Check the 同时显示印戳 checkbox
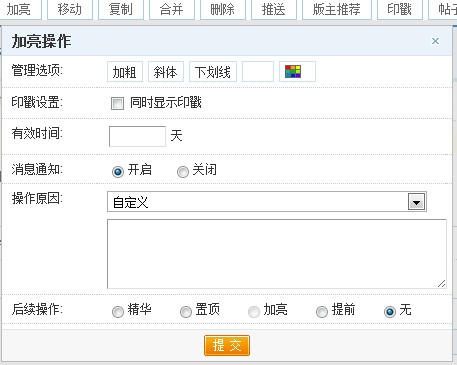 pos(117,103)
